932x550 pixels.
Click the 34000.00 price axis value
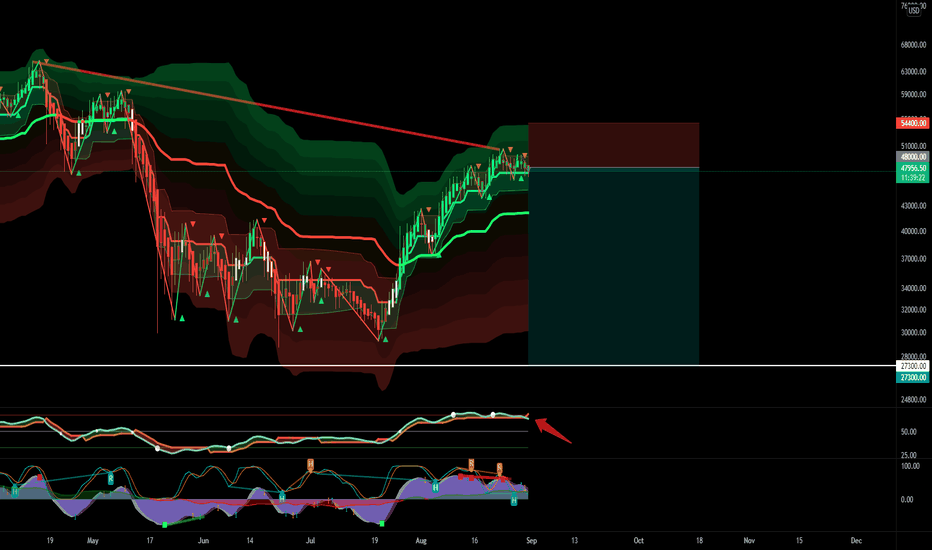pos(913,288)
